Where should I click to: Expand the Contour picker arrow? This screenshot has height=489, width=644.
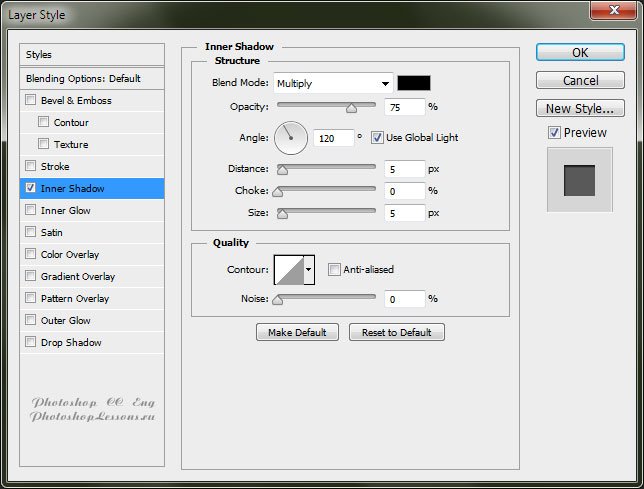pos(309,269)
